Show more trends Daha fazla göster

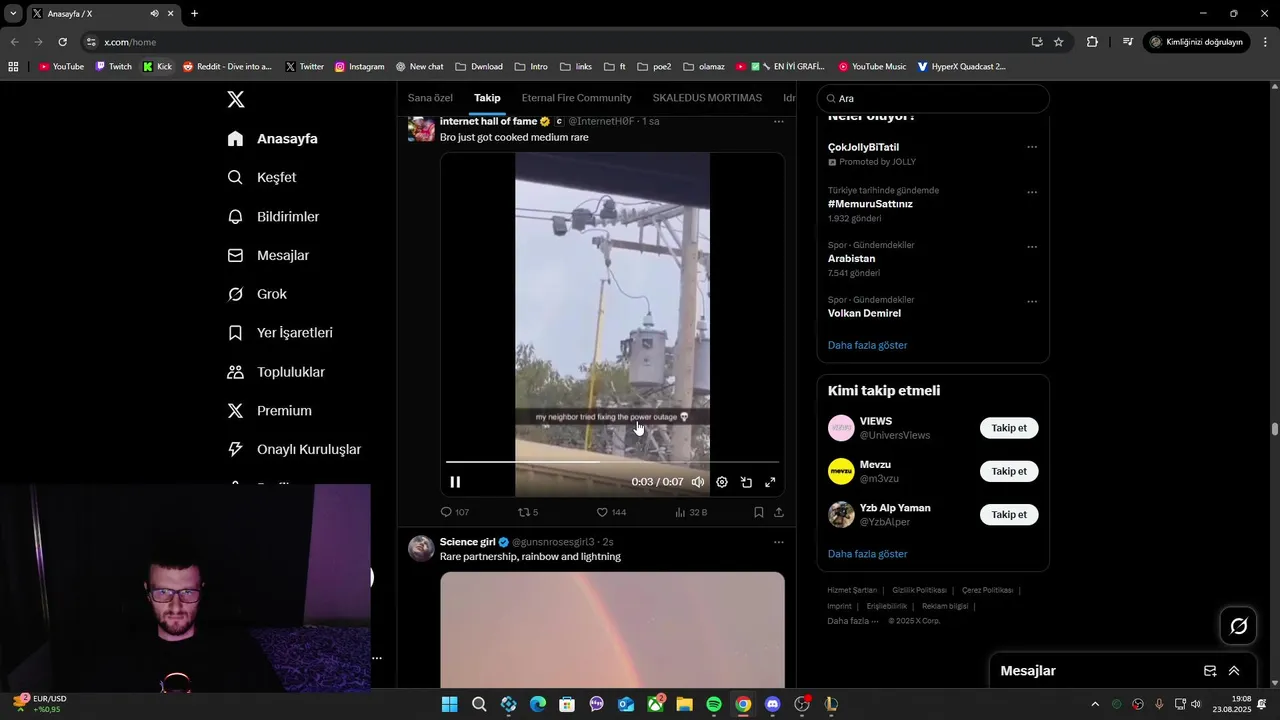(867, 345)
